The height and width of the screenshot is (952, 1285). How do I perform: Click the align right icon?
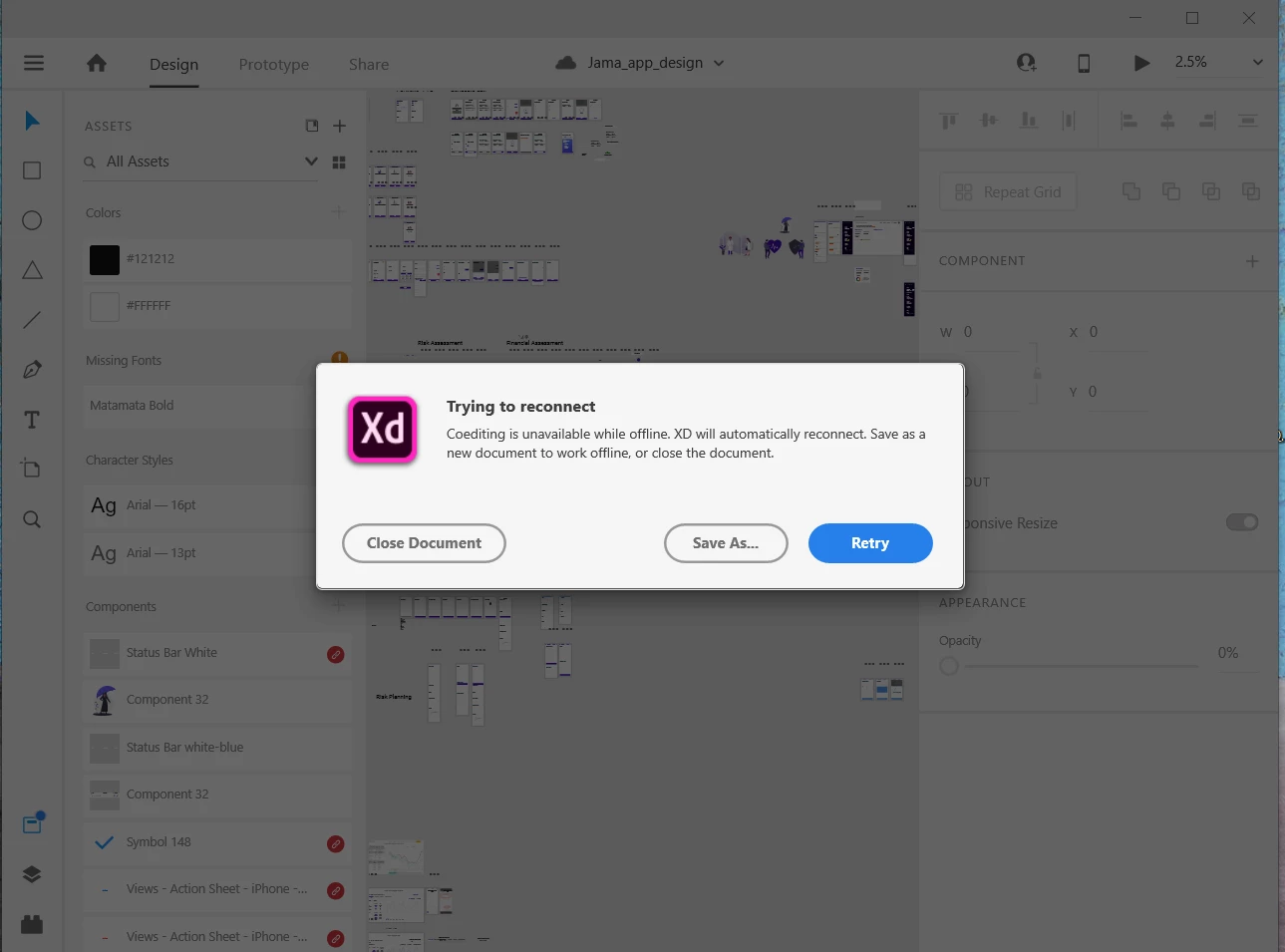point(1207,121)
